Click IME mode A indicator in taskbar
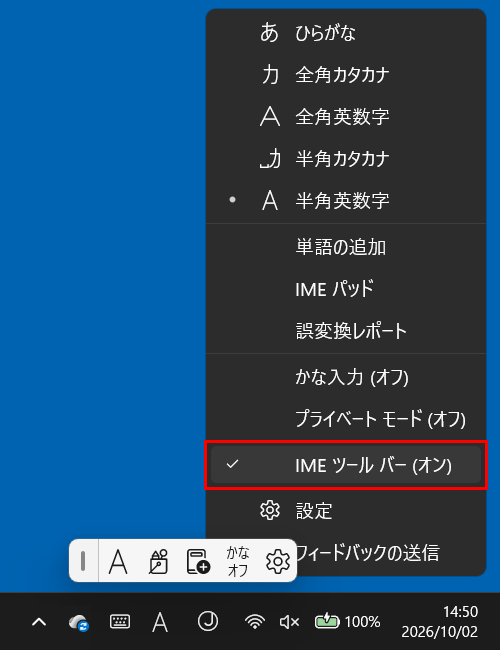The image size is (500, 650). pyautogui.click(x=160, y=622)
